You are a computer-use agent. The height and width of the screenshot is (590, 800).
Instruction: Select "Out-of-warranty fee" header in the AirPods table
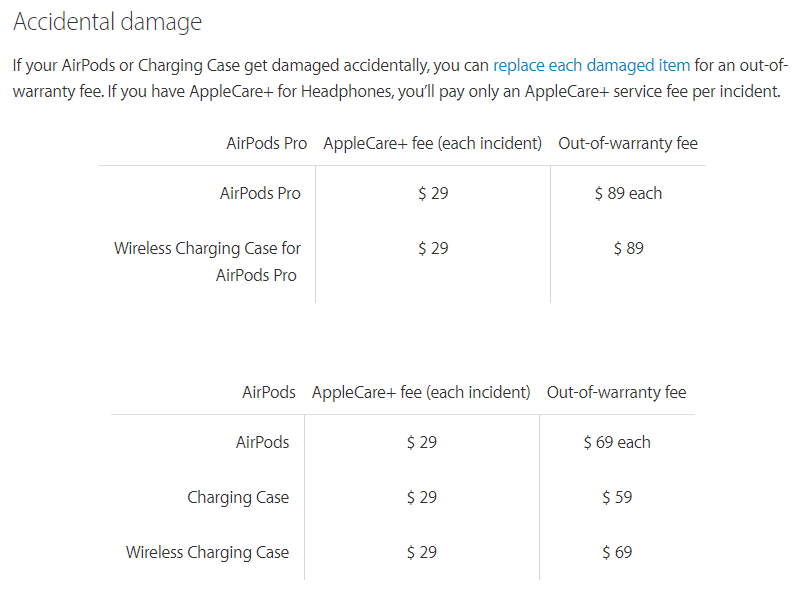(x=617, y=392)
